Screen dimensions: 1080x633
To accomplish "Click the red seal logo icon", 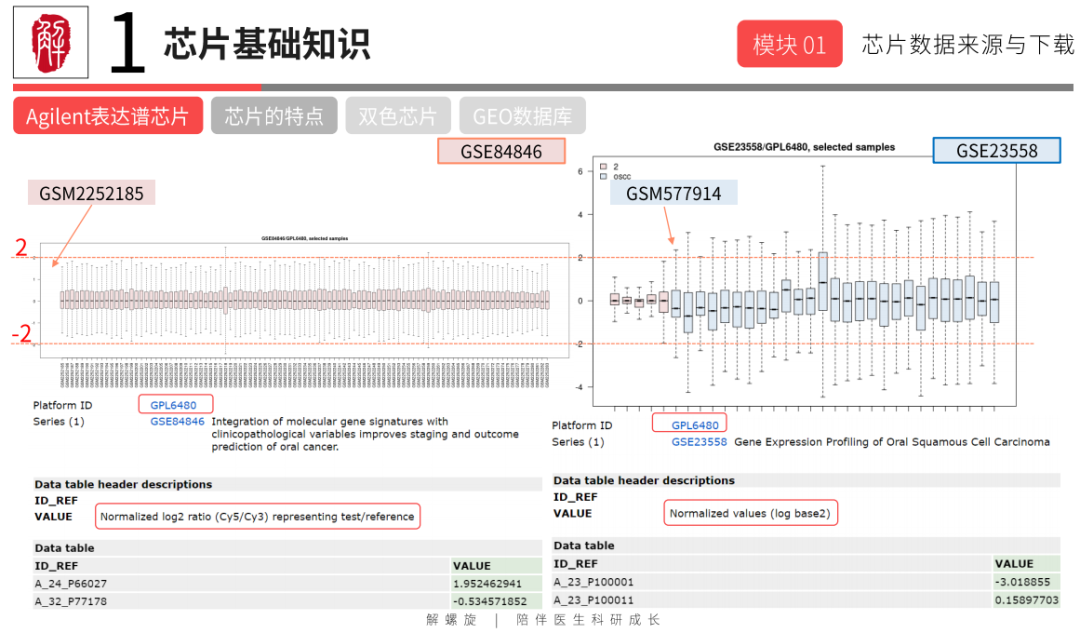I will 51,43.
